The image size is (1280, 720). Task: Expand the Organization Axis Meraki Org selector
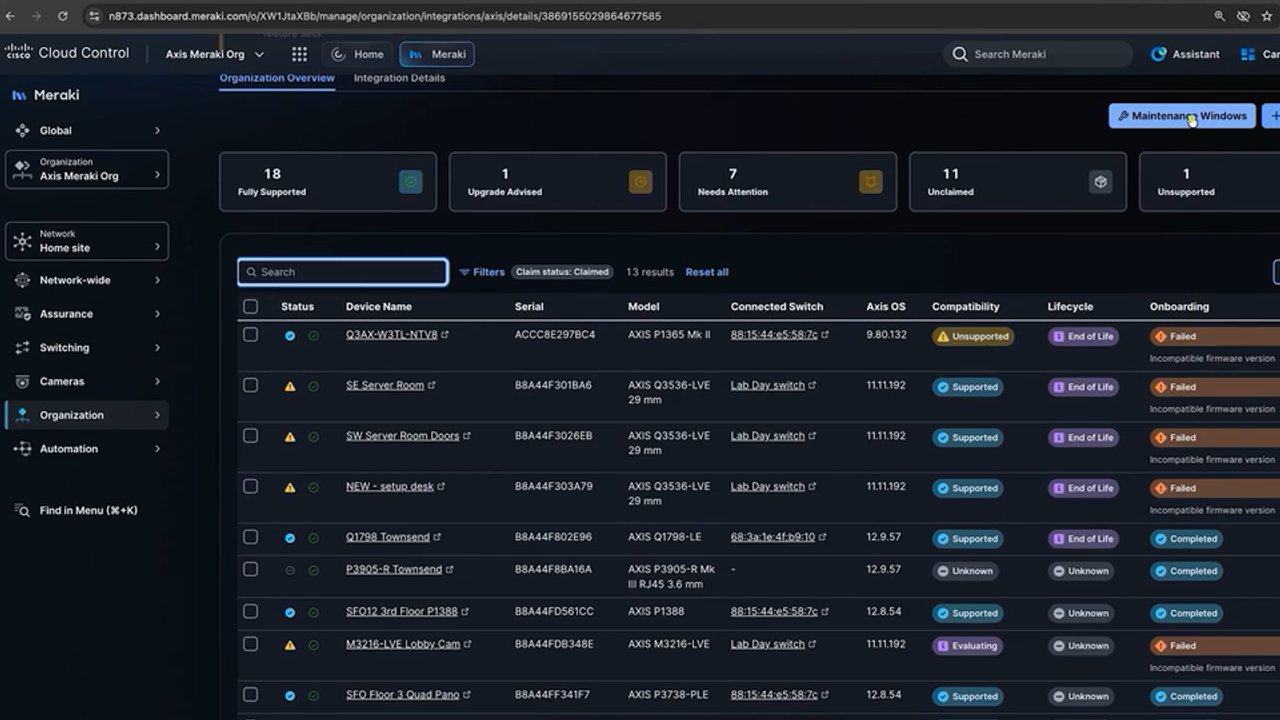coord(87,169)
